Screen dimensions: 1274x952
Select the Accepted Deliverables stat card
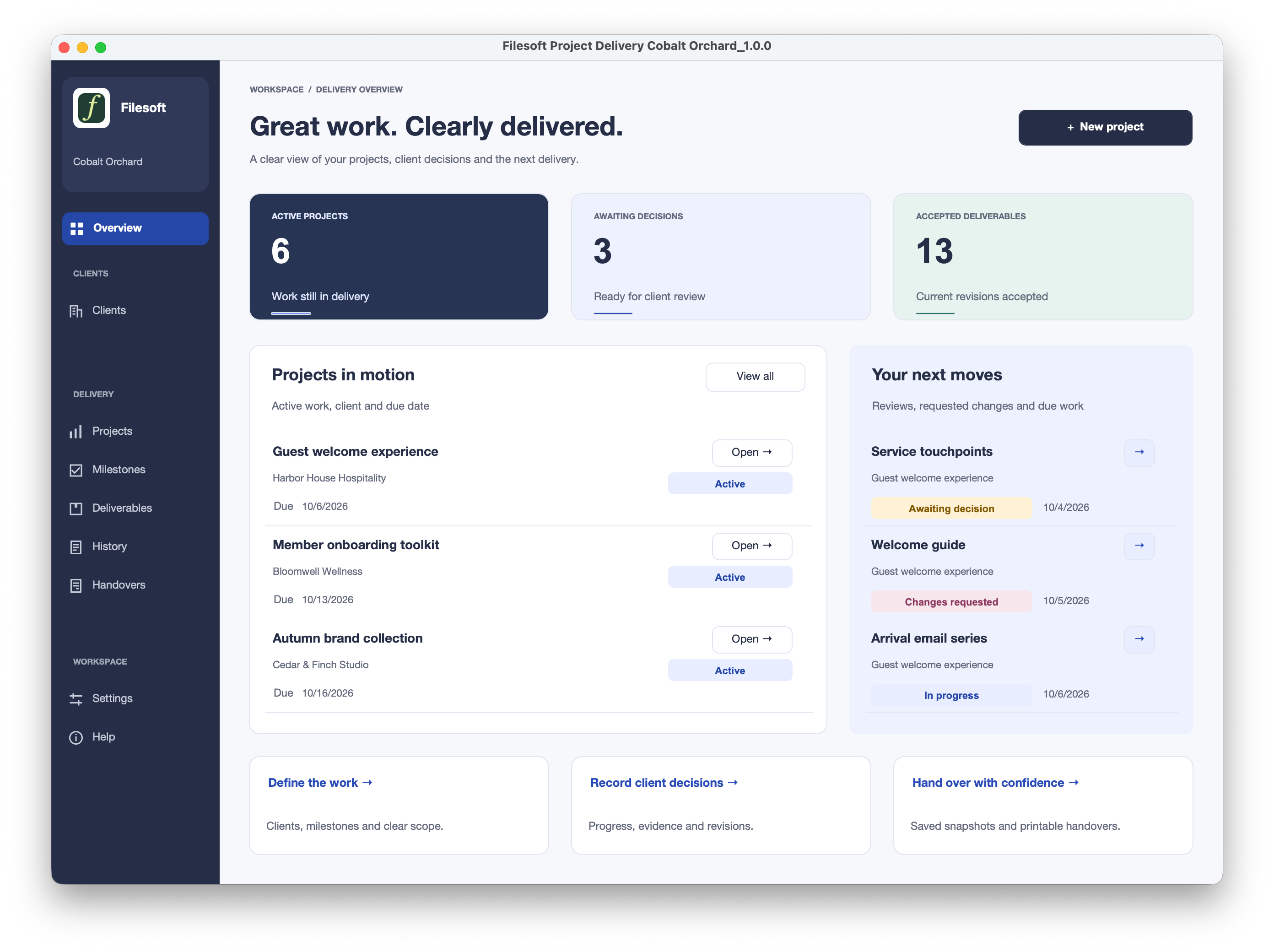[1042, 257]
